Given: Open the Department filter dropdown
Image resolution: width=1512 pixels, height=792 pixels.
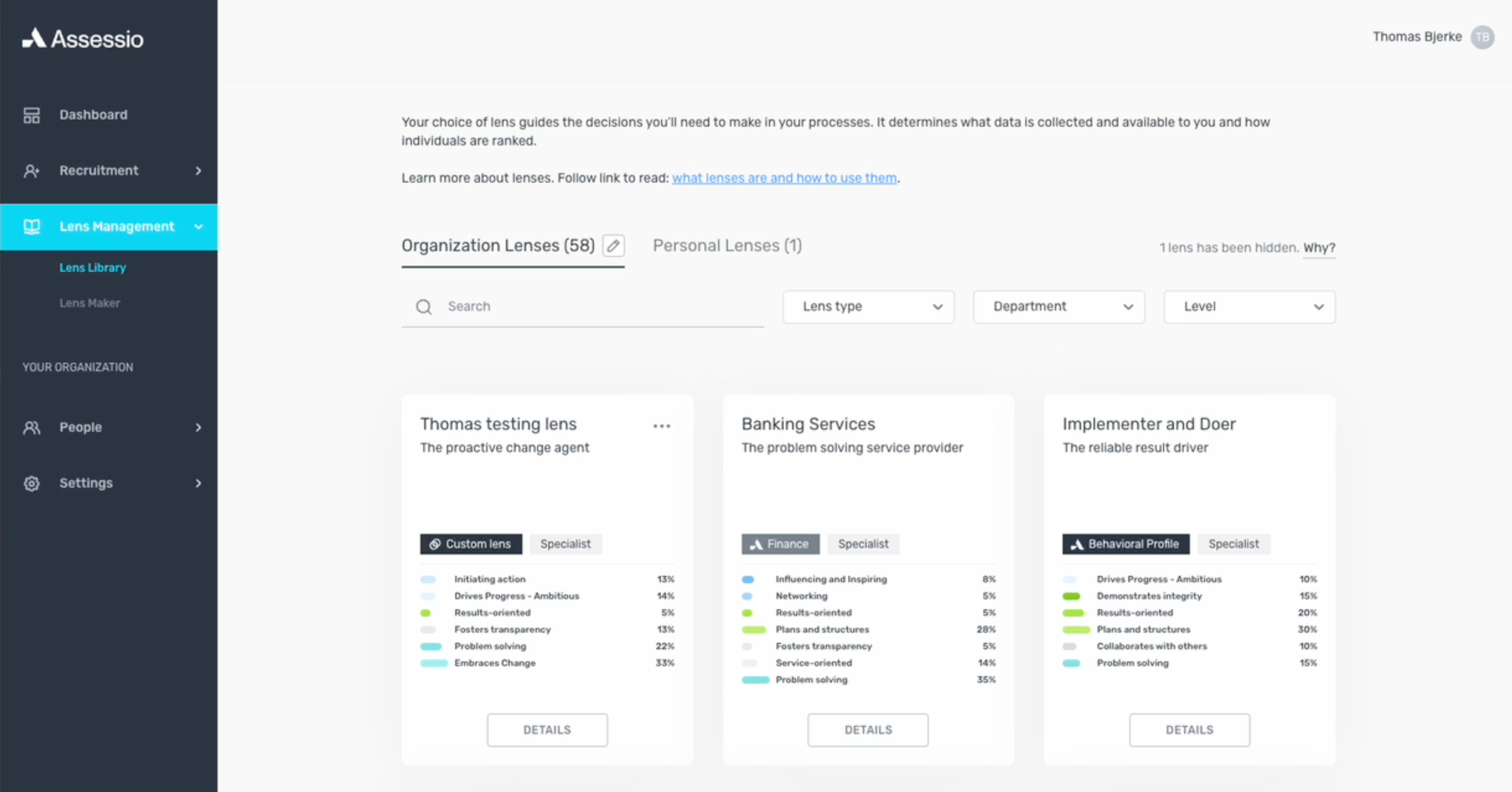Looking at the screenshot, I should pyautogui.click(x=1058, y=307).
